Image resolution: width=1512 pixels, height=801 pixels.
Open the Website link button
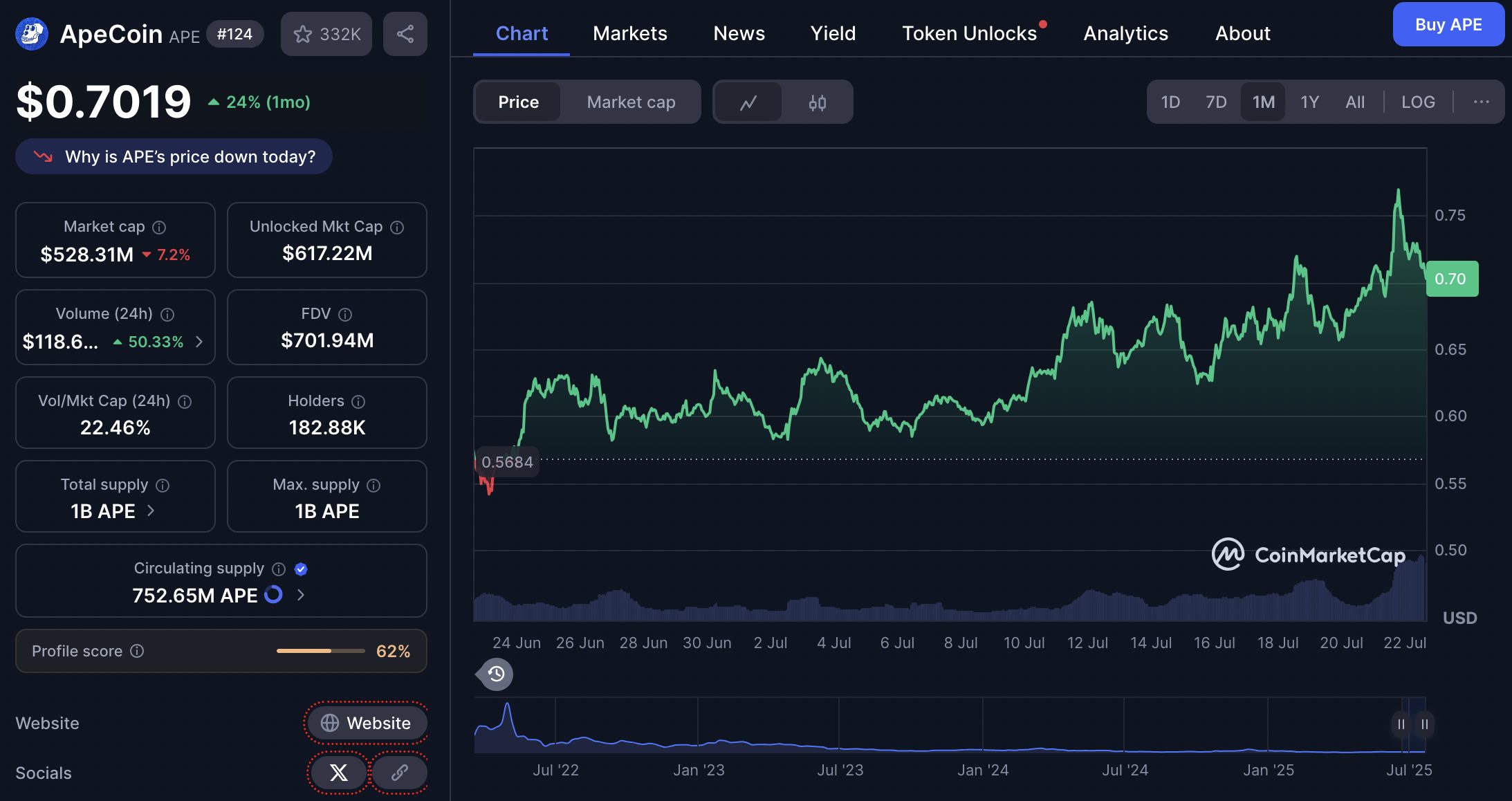tap(366, 723)
